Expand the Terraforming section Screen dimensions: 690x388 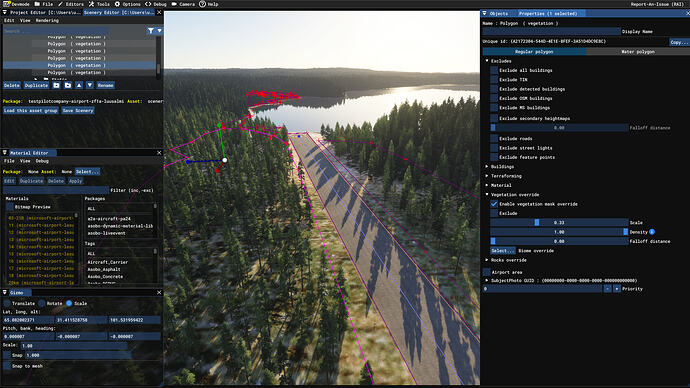487,176
